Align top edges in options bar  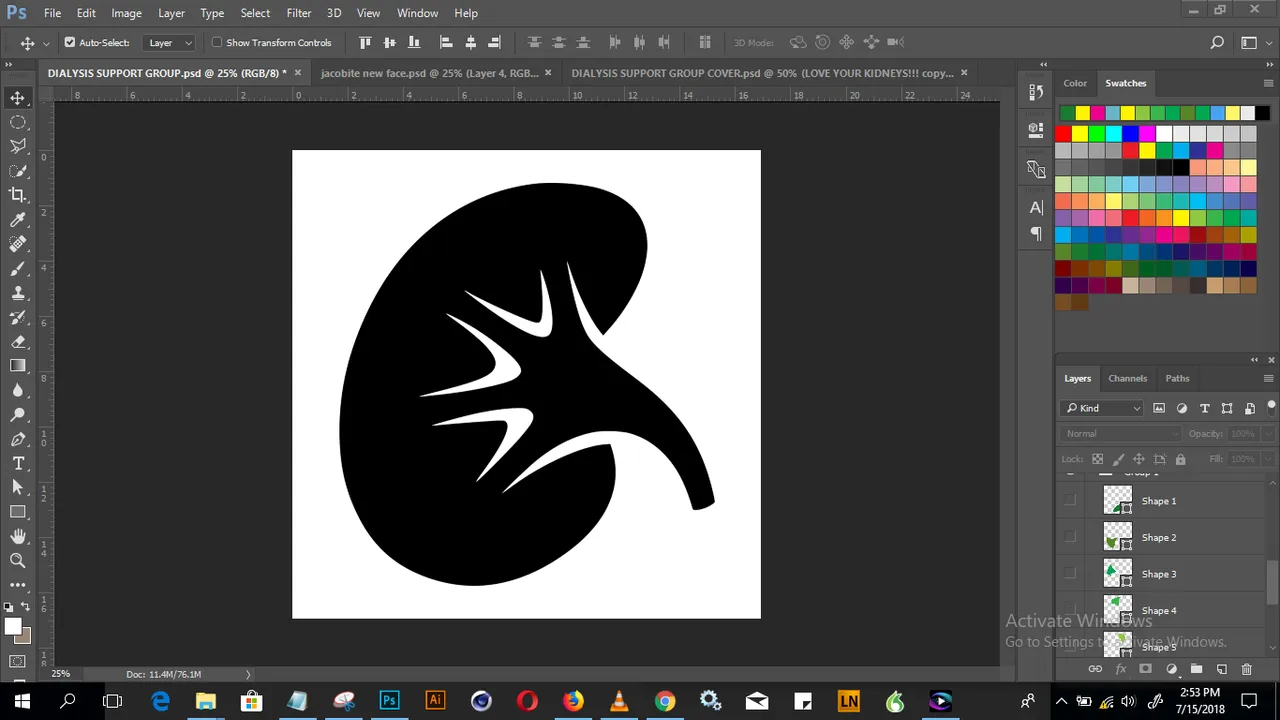click(365, 42)
